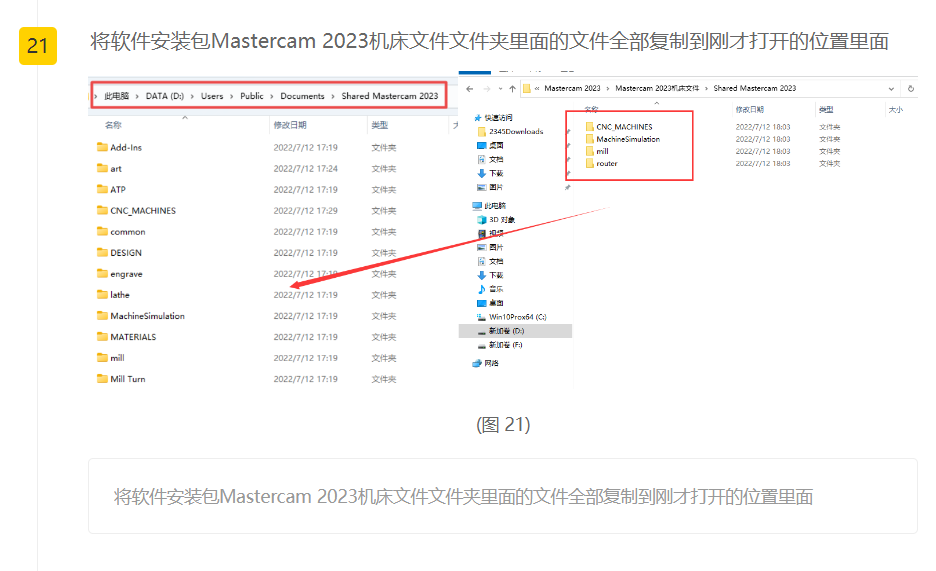Expand chevron after Mastercam 2023 in right path
This screenshot has height=571, width=936.
pyautogui.click(x=608, y=88)
